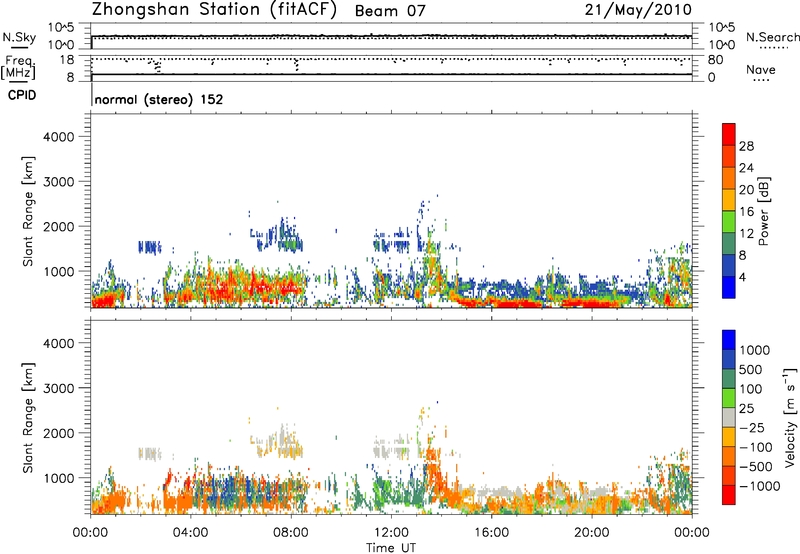Click Slant Range label of velocity panel
Image resolution: width=800 pixels, height=554 pixels.
click(28, 418)
